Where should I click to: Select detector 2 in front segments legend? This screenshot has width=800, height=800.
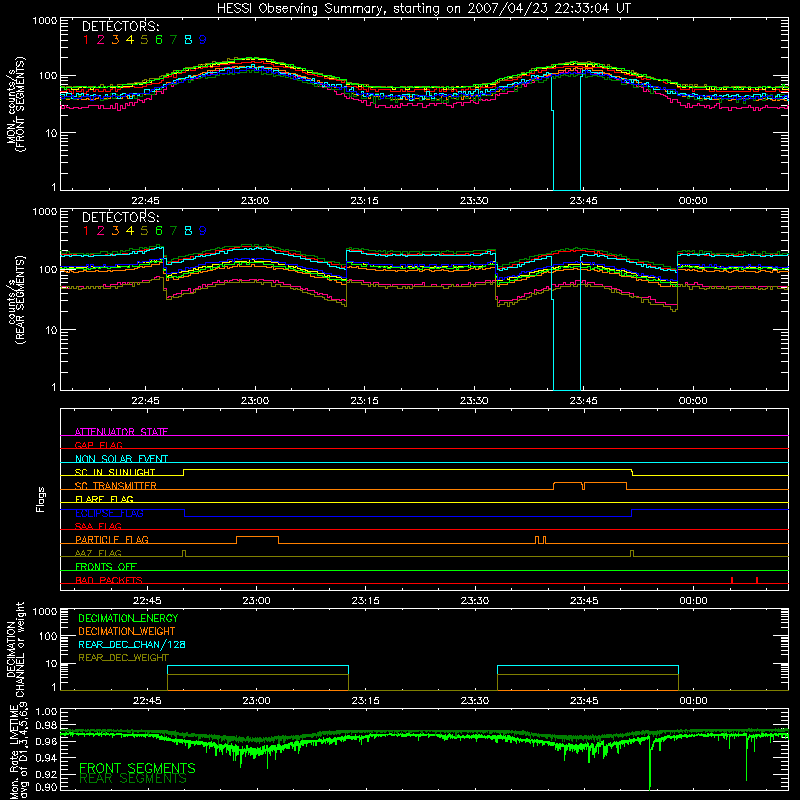click(101, 40)
